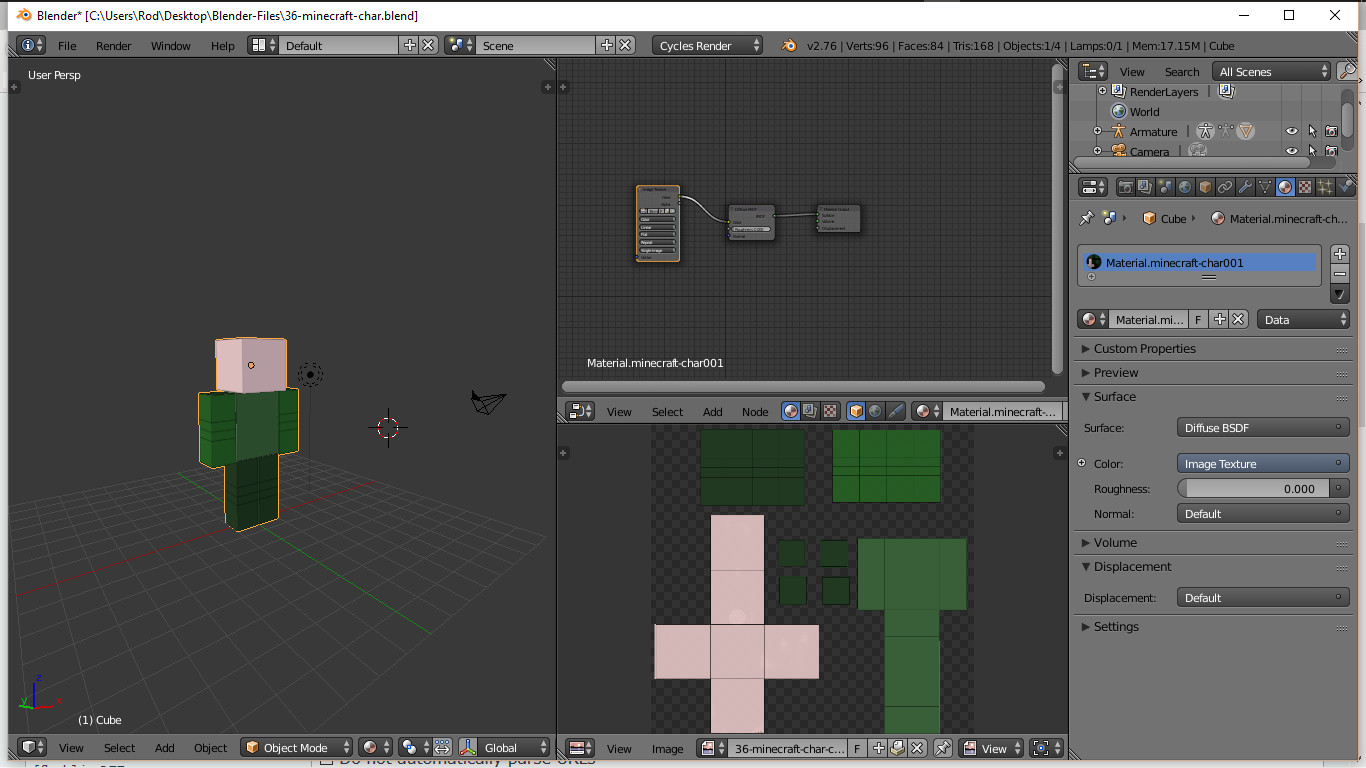Add a new material slot (plus button)

[x=1340, y=254]
